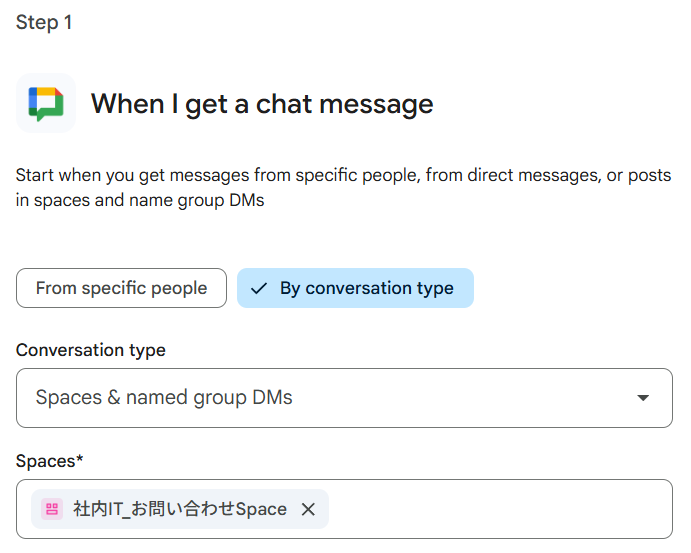Click the Google Chat app icon
Image resolution: width=691 pixels, height=553 pixels.
46,103
